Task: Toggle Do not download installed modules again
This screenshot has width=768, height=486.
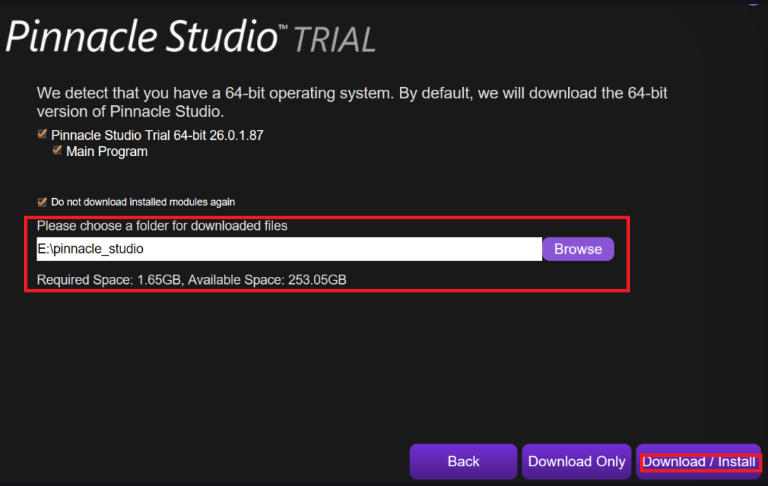Action: [x=42, y=202]
